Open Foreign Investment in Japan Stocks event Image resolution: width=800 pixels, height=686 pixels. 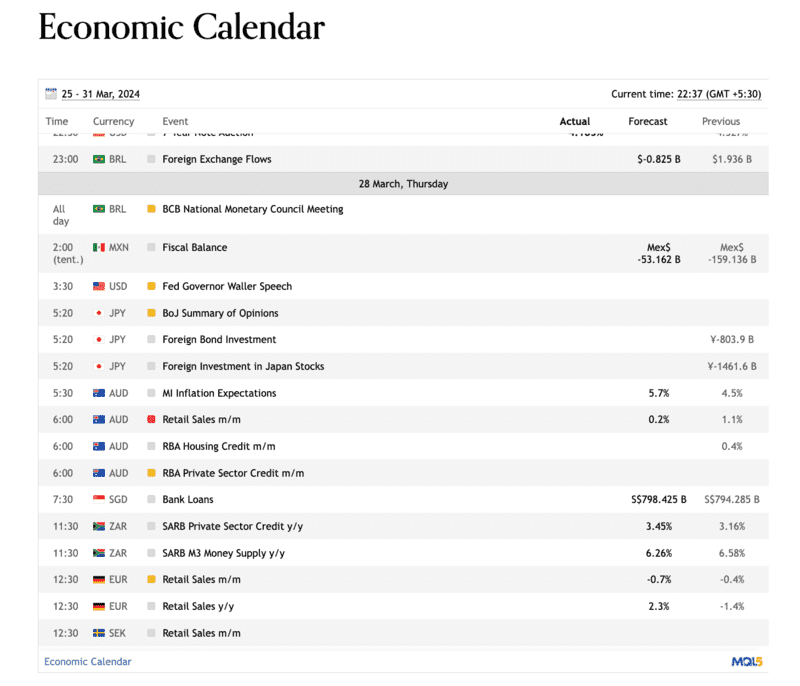coord(243,366)
